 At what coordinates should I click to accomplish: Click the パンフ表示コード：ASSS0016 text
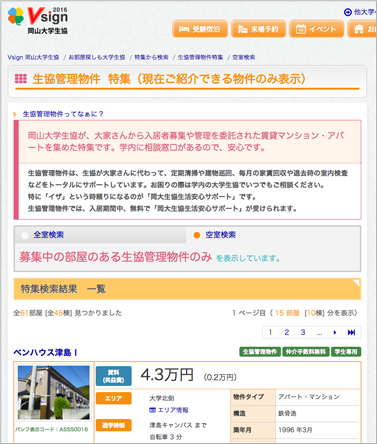52,429
